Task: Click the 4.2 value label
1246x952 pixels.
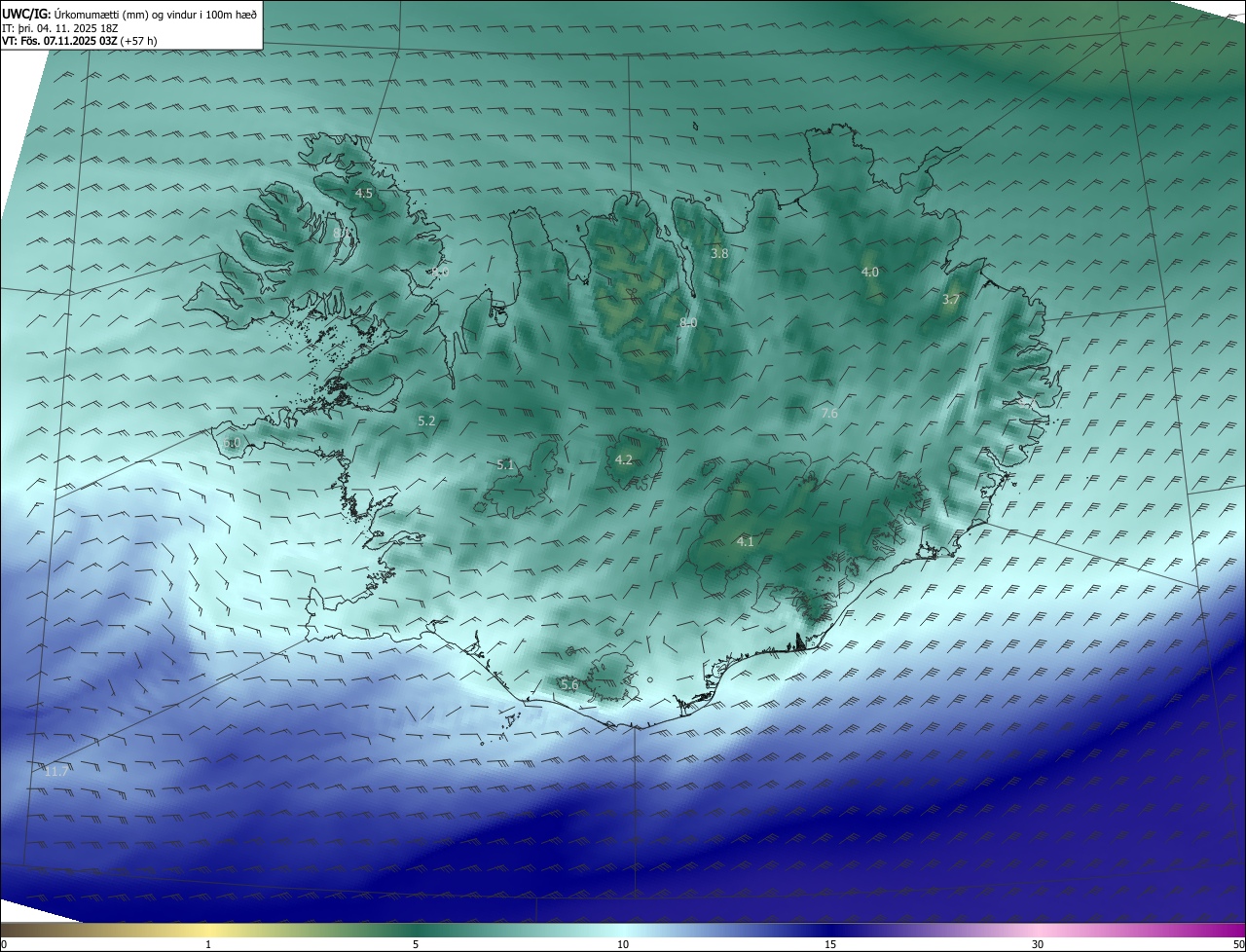Action: tap(624, 460)
